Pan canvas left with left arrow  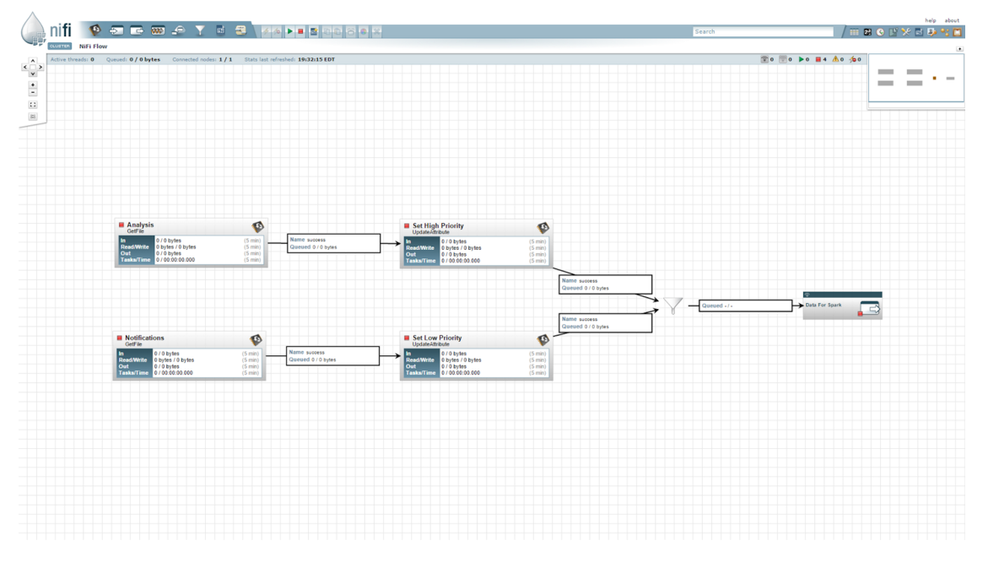click(x=25, y=67)
